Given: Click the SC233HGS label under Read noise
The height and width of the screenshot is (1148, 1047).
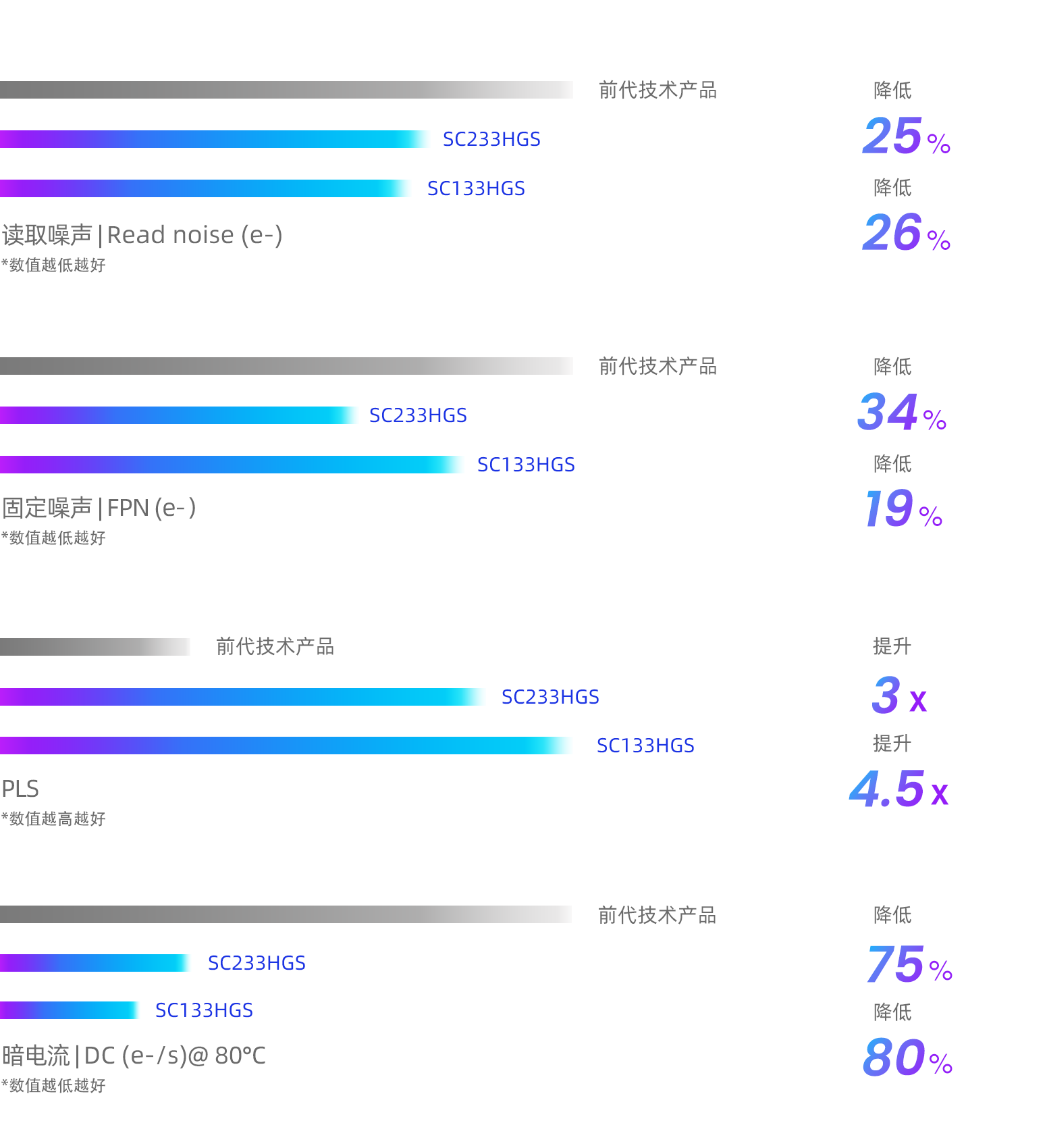Looking at the screenshot, I should 491,139.
